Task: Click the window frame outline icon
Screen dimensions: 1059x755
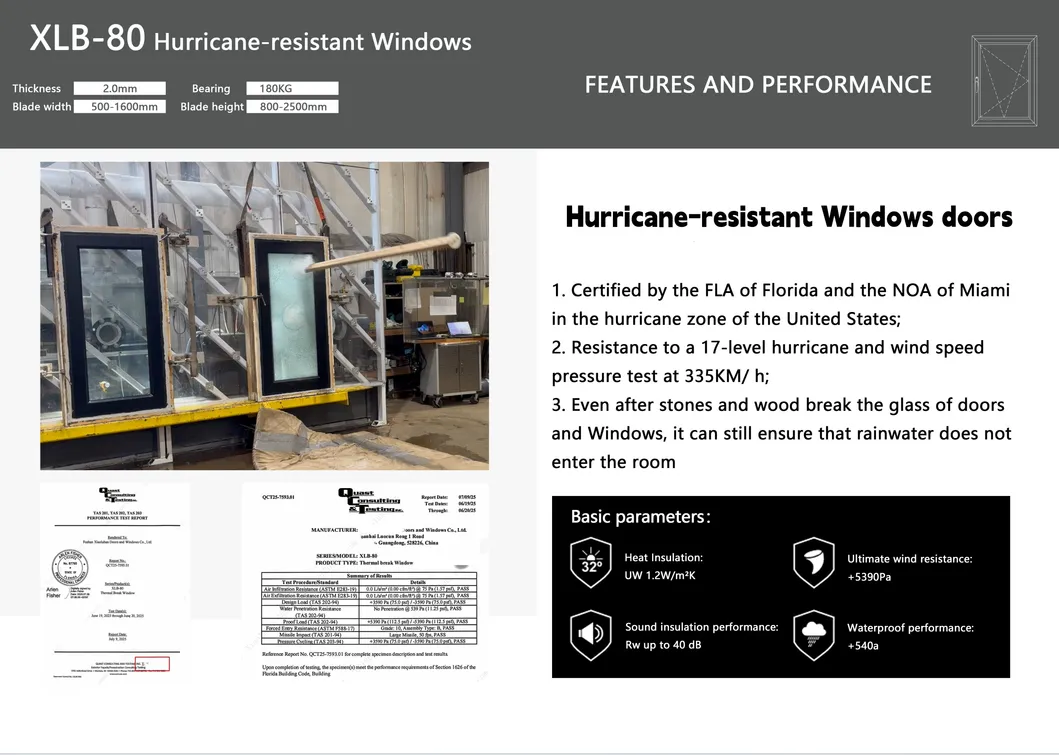Action: coord(1004,81)
